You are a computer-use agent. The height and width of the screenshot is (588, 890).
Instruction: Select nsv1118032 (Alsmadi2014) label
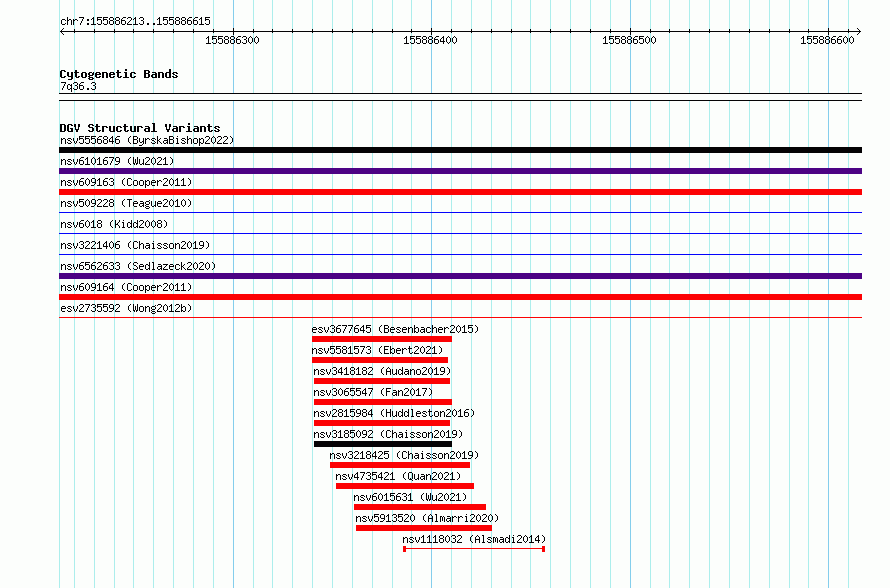(x=474, y=539)
